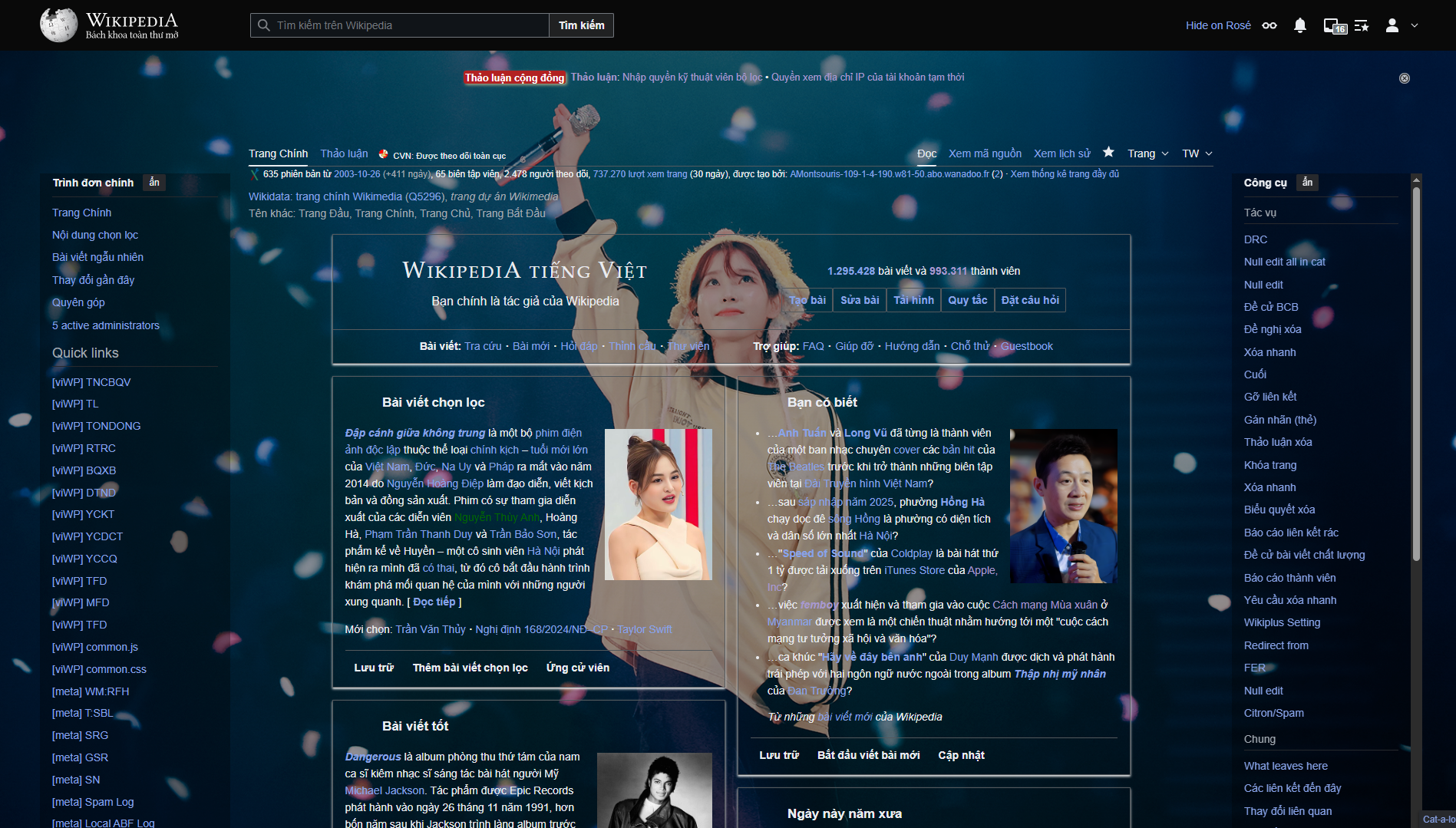Select the Đọc view tab
1456x828 pixels.
click(926, 153)
